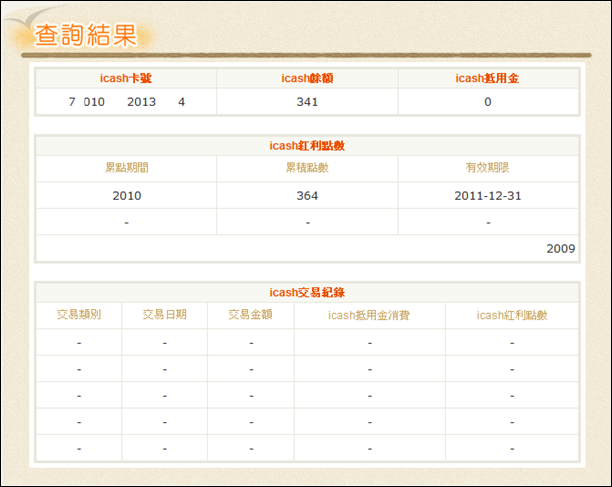Select the icash紅利點數 section header

(307, 146)
